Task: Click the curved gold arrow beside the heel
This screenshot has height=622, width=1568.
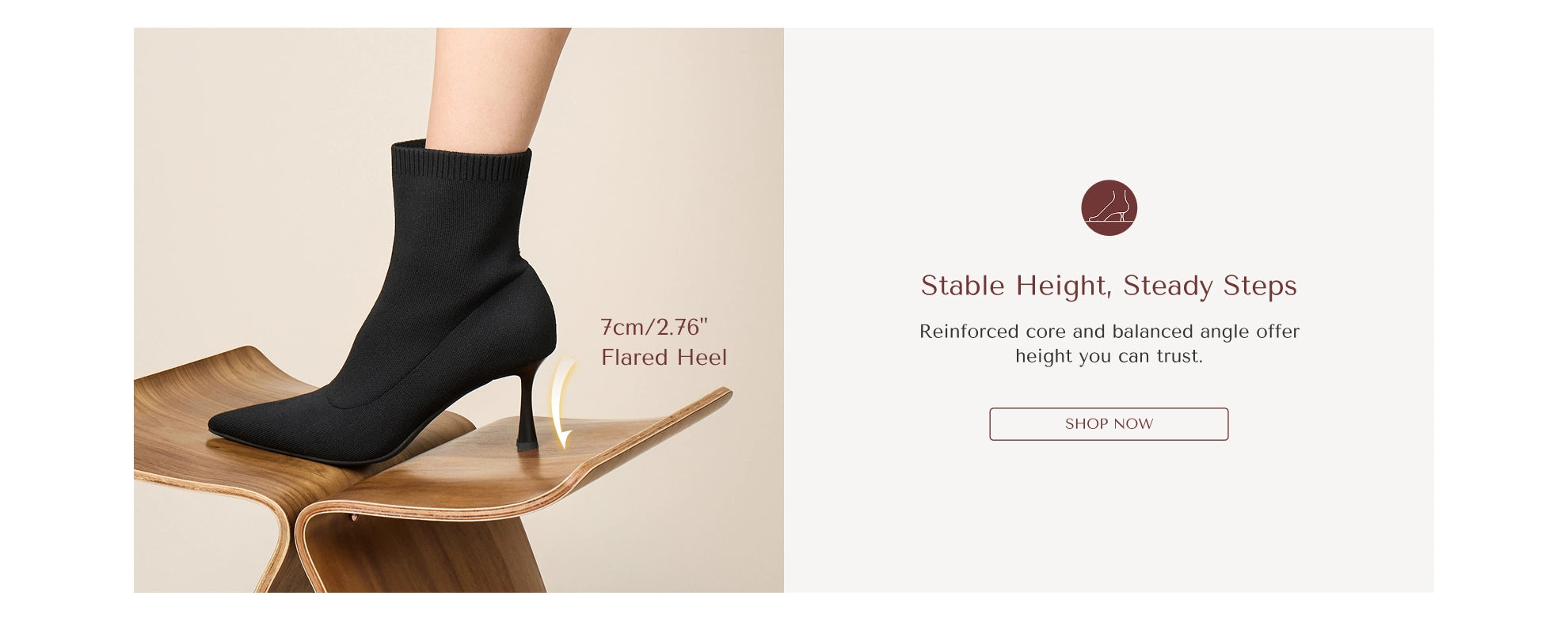Action: click(x=562, y=402)
